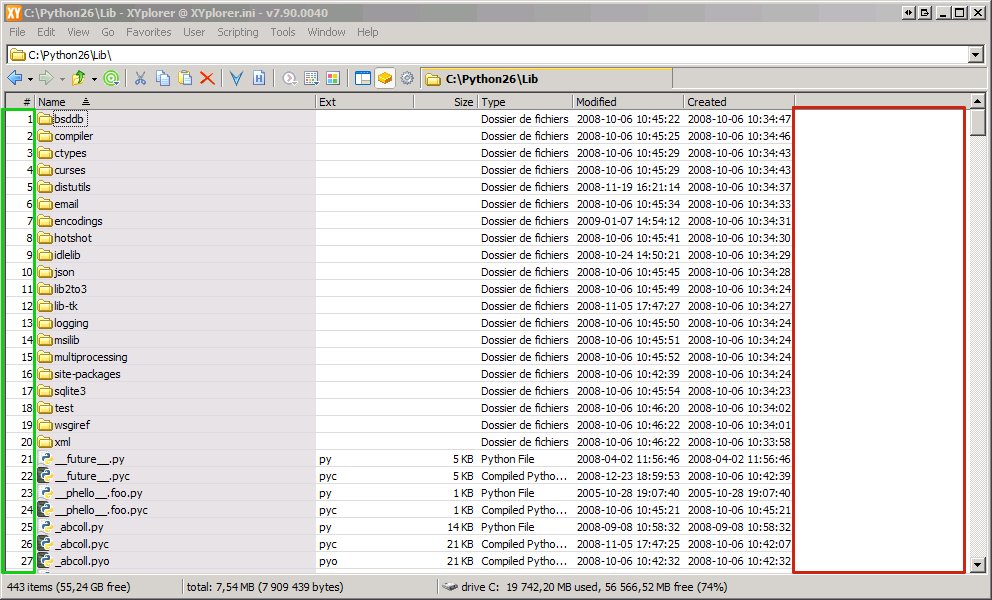Open the Up button dropdown arrow

point(94,78)
